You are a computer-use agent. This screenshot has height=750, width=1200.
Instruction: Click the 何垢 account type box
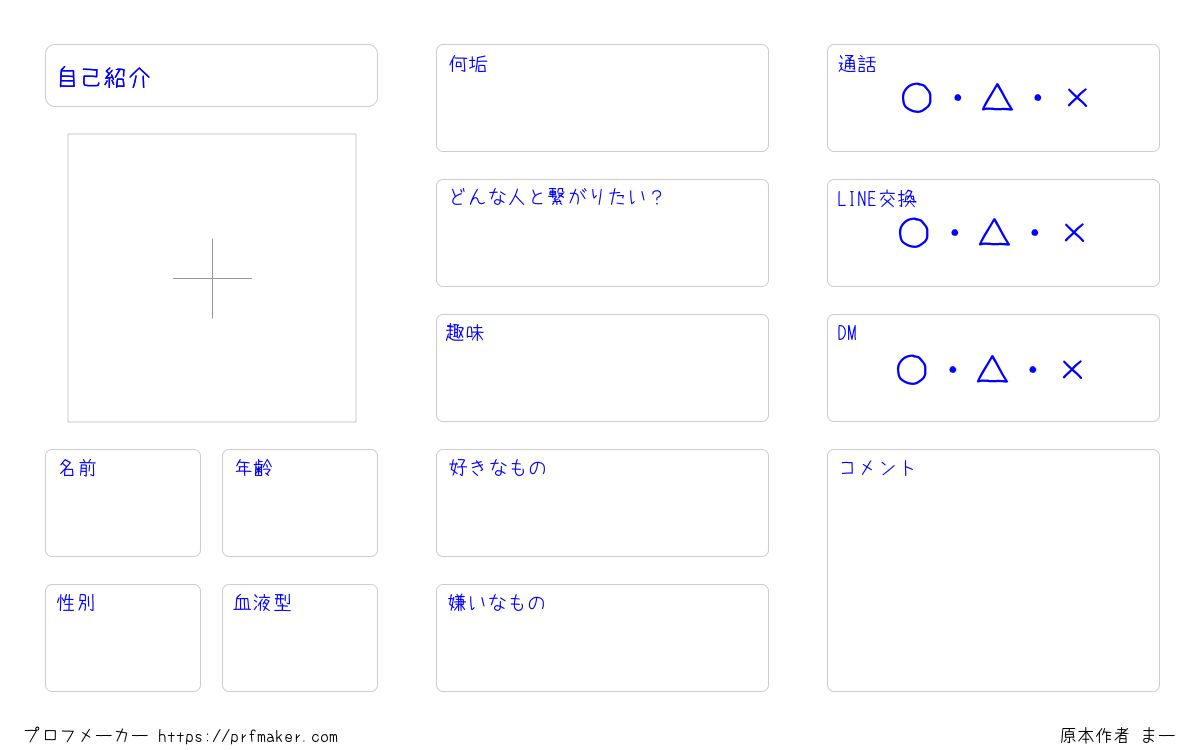coord(602,98)
